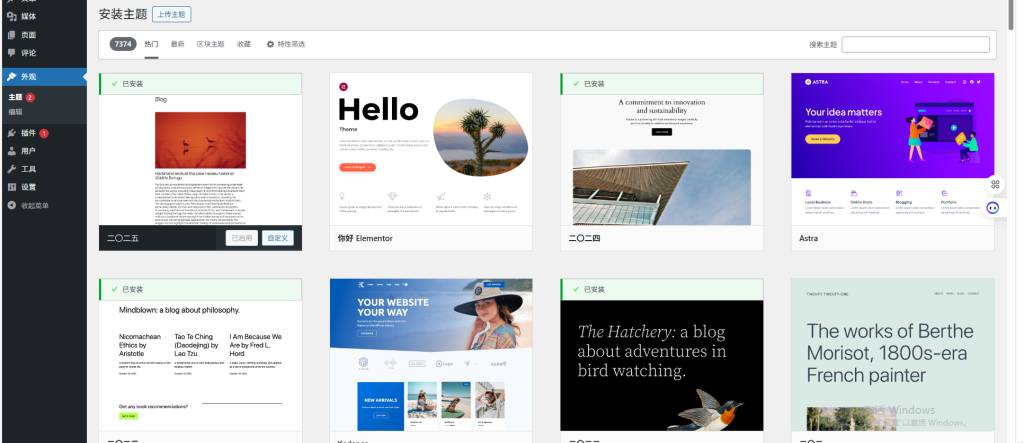Click the 你好 Elementor theme name
The image size is (1024, 443).
(365, 238)
